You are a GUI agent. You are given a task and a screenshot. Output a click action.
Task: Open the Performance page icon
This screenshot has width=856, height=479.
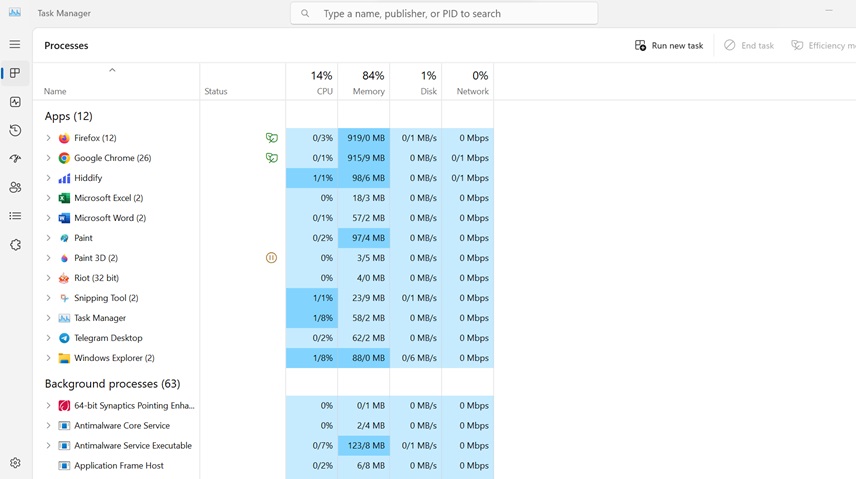pyautogui.click(x=15, y=102)
